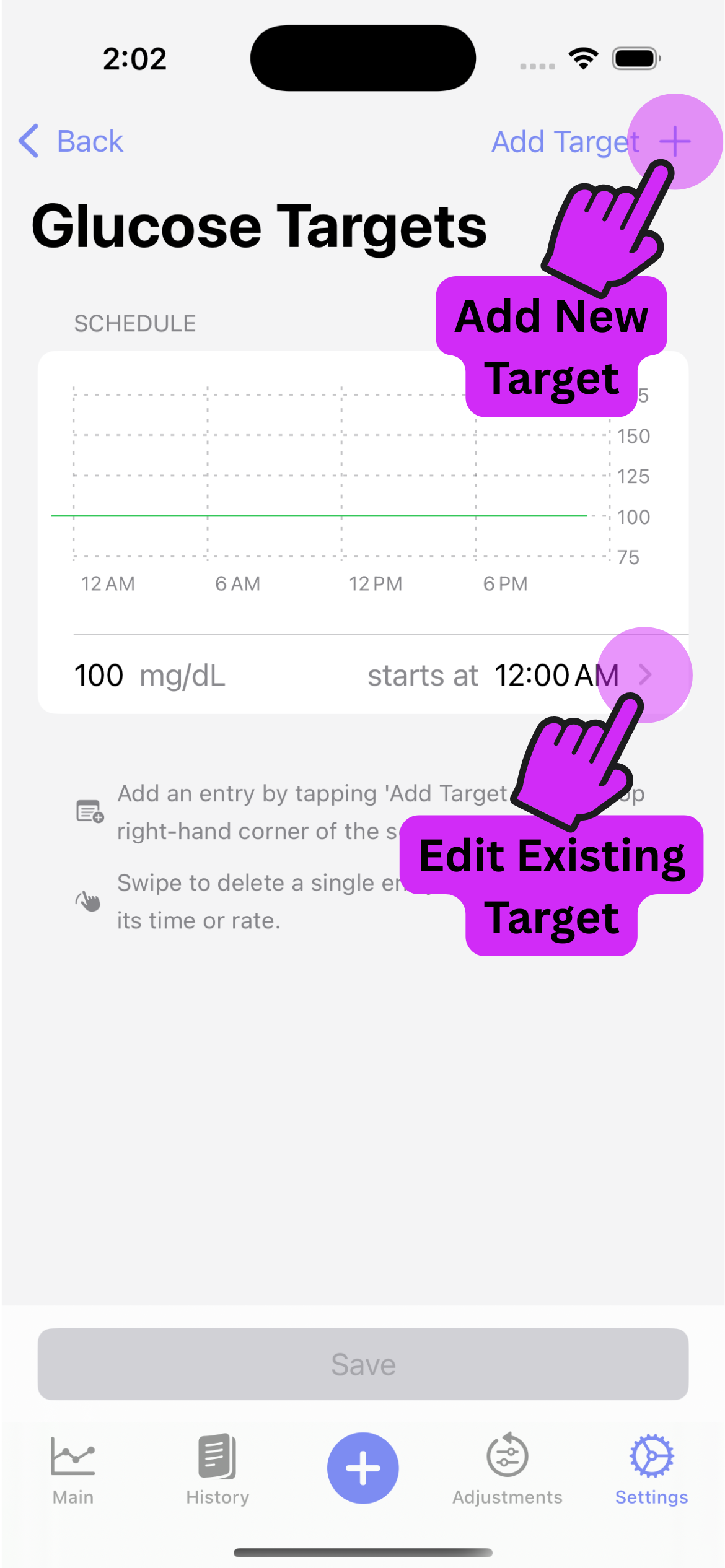This screenshot has height=1568, width=725.
Task: Tap the Back link text
Action: coord(90,142)
